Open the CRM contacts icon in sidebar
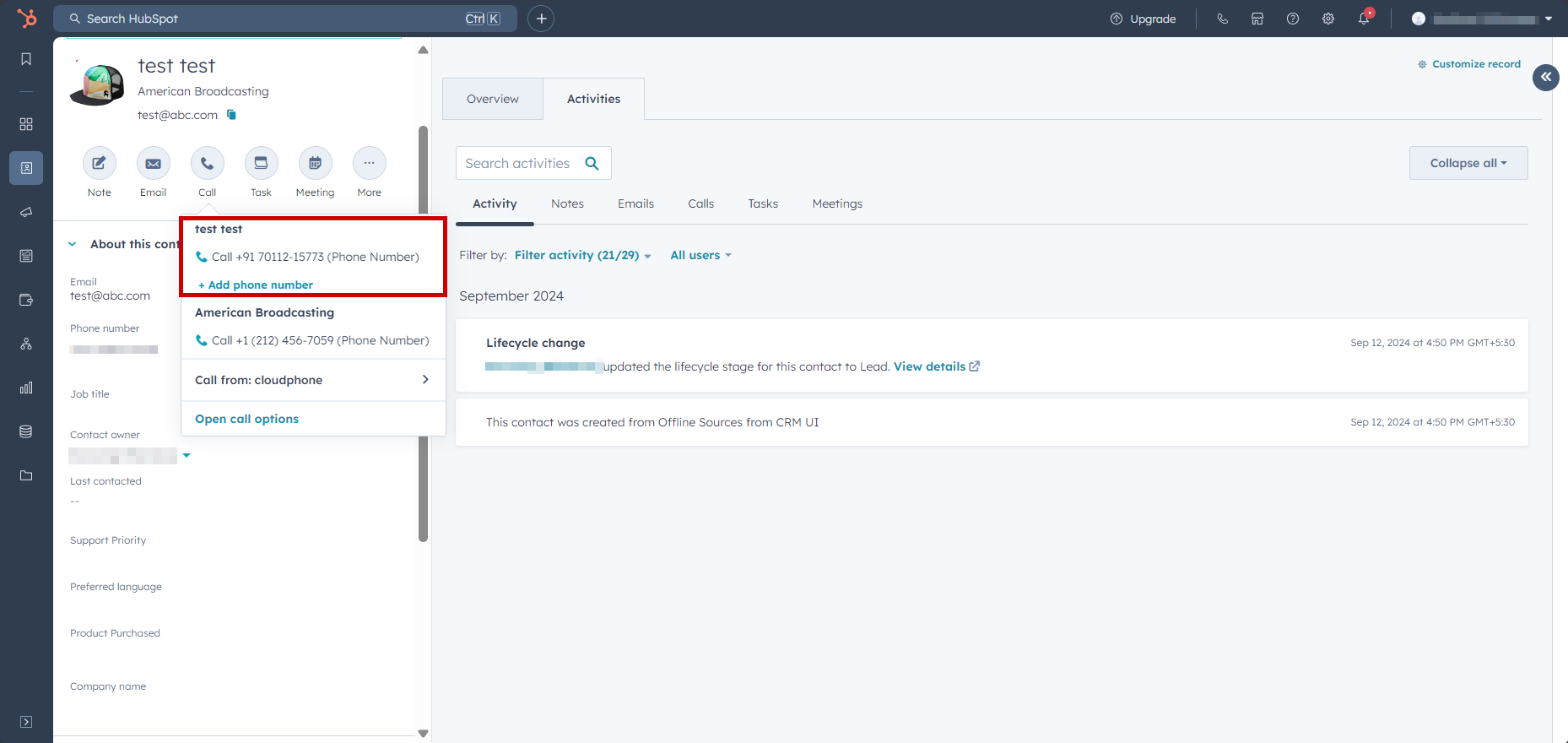Screen dimensions: 1568x743 tap(26, 168)
